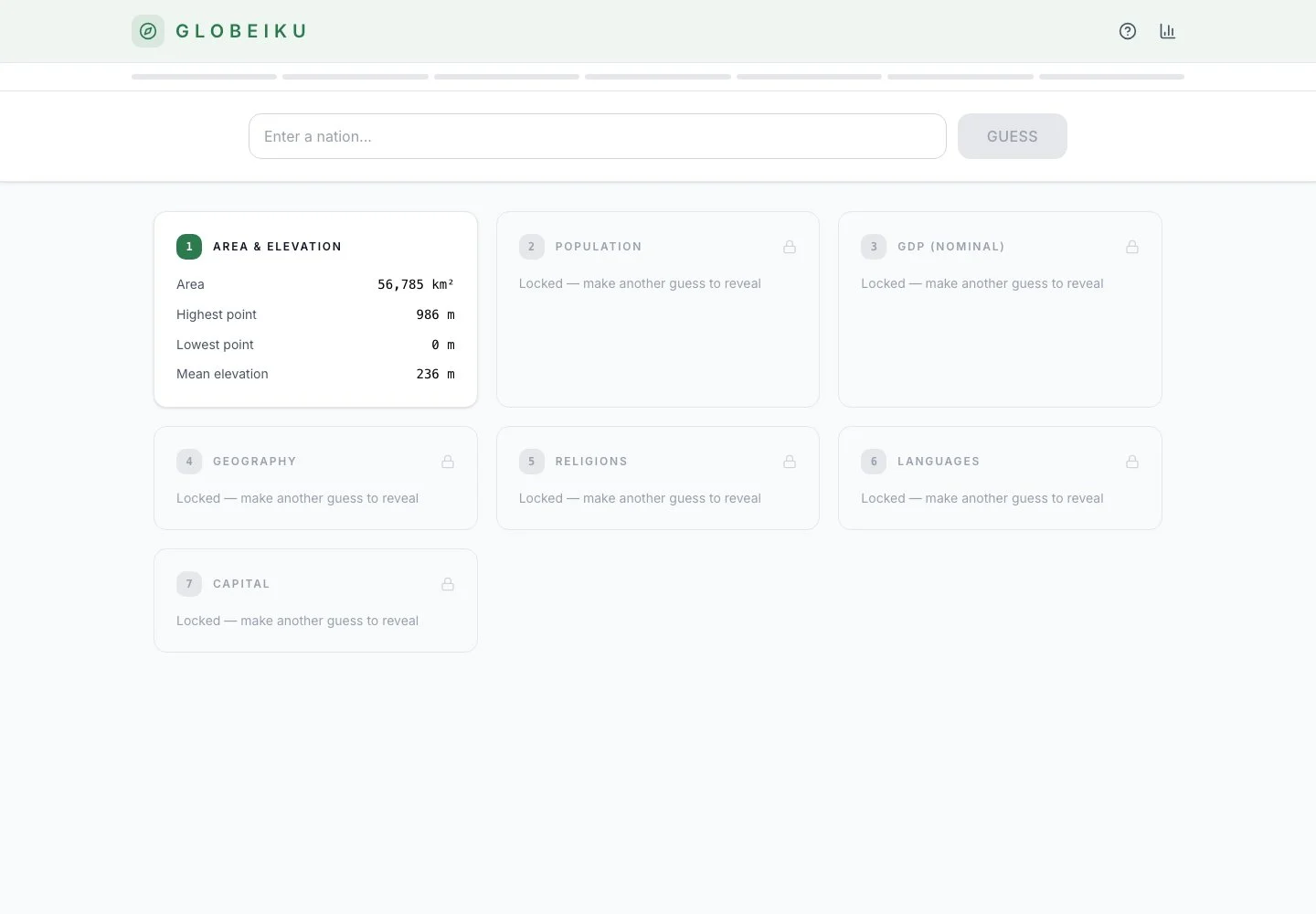Viewport: 1316px width, 914px height.
Task: Click the lock icon on Capital card
Action: (448, 584)
